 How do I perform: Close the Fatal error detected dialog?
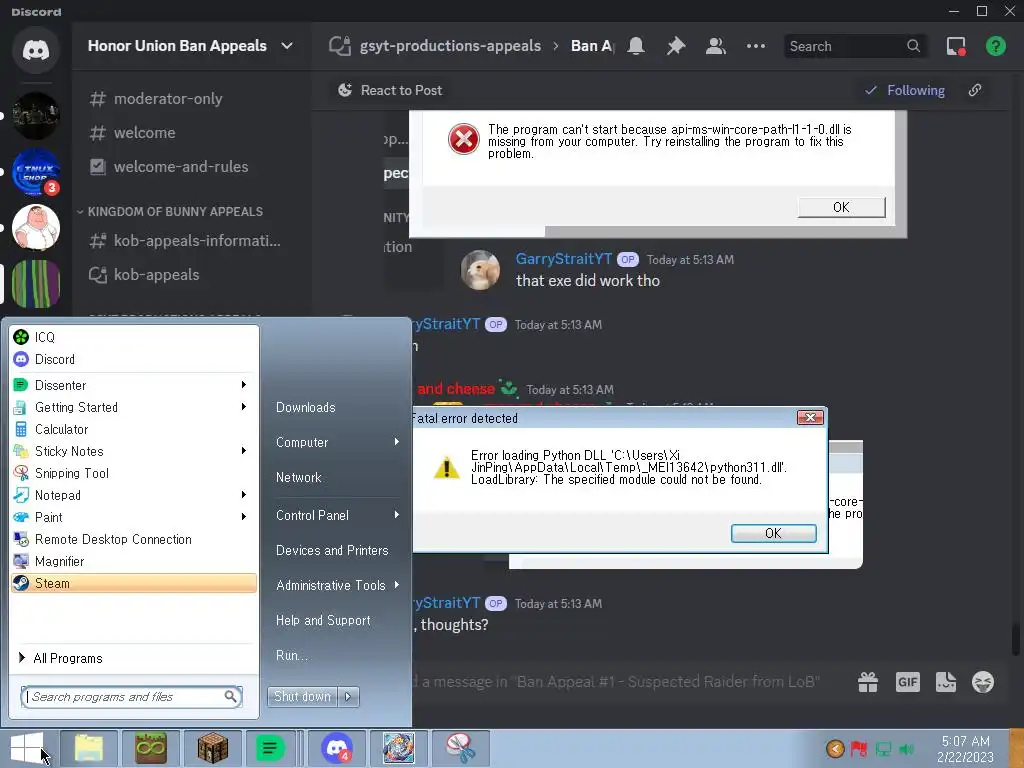coord(810,417)
